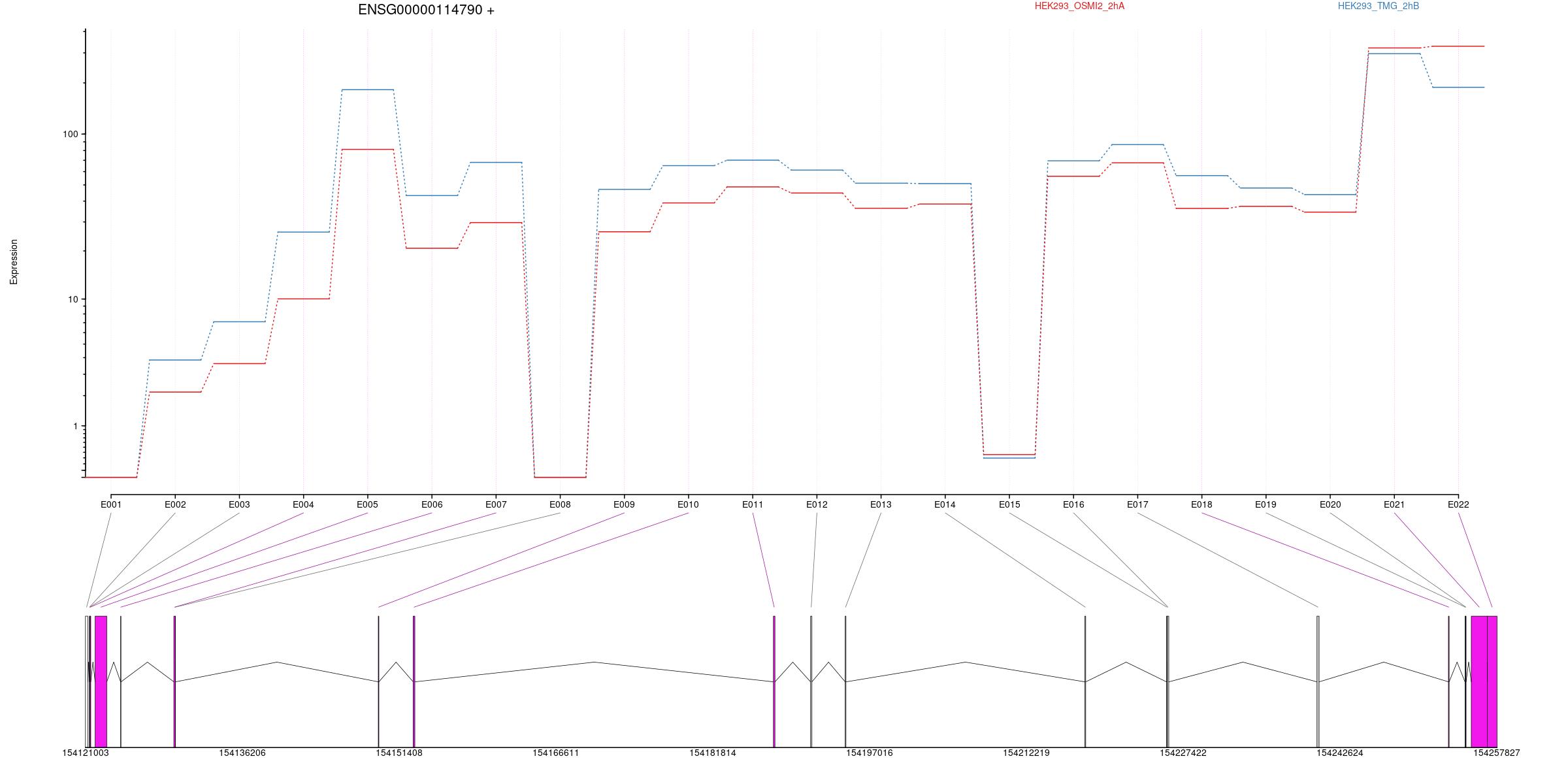Click exon label E012
Viewport: 1568px width, 784px height.
coord(817,504)
